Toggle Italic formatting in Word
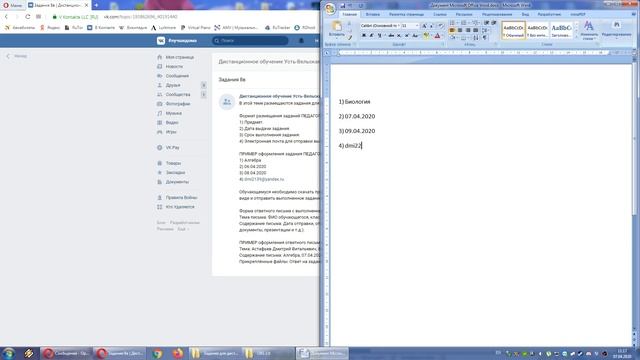This screenshot has width=640, height=360. [371, 36]
